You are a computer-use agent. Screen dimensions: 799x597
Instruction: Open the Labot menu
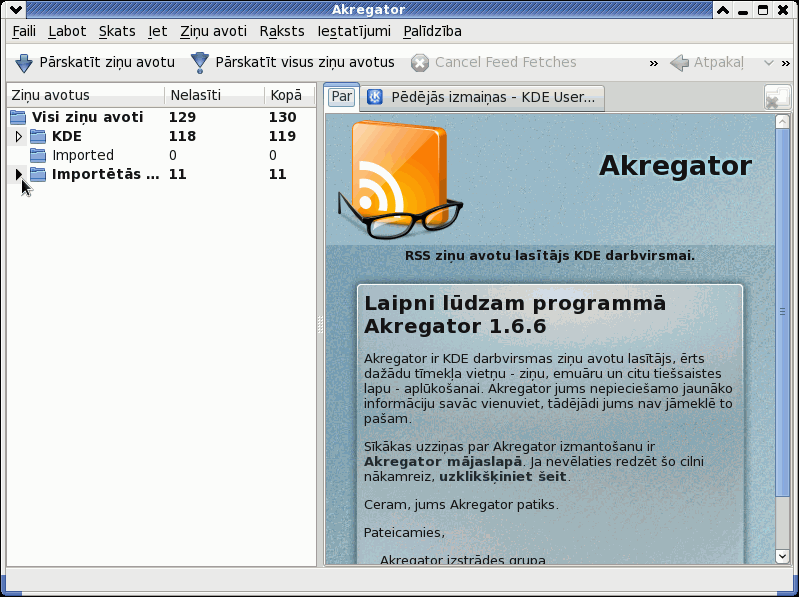pyautogui.click(x=67, y=32)
